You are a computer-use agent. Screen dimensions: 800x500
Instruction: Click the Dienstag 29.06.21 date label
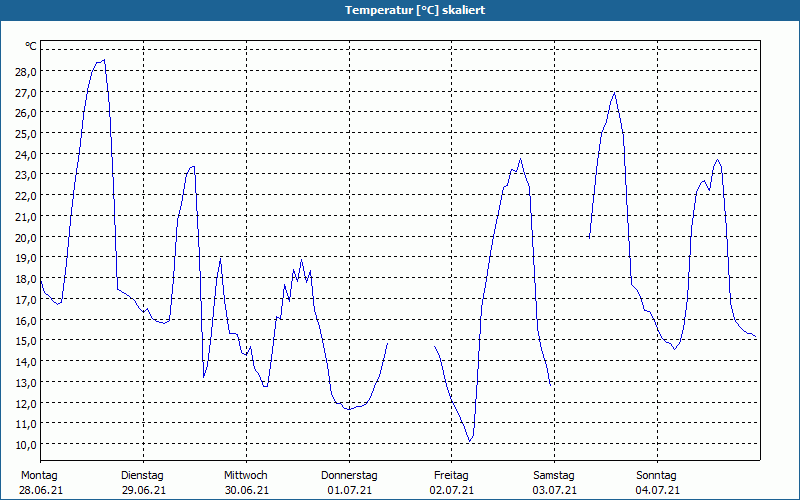click(143, 483)
